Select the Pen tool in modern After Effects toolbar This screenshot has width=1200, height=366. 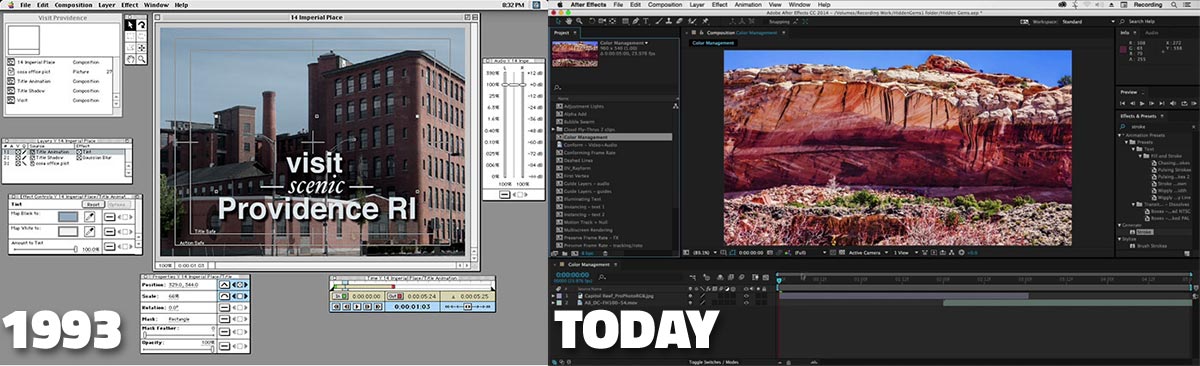(x=636, y=21)
